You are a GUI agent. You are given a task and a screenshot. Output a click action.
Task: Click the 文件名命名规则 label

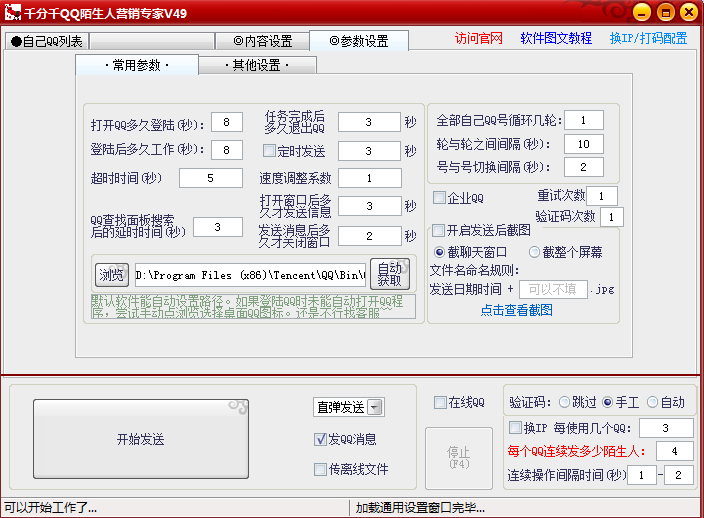pos(474,270)
